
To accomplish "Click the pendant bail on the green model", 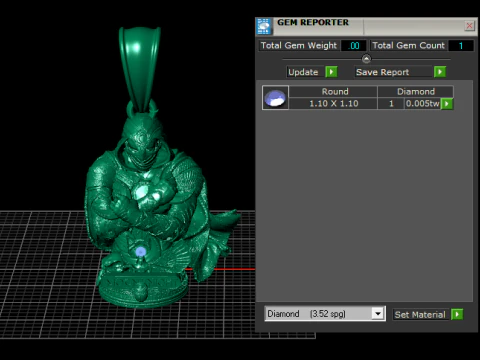I will coord(140,68).
